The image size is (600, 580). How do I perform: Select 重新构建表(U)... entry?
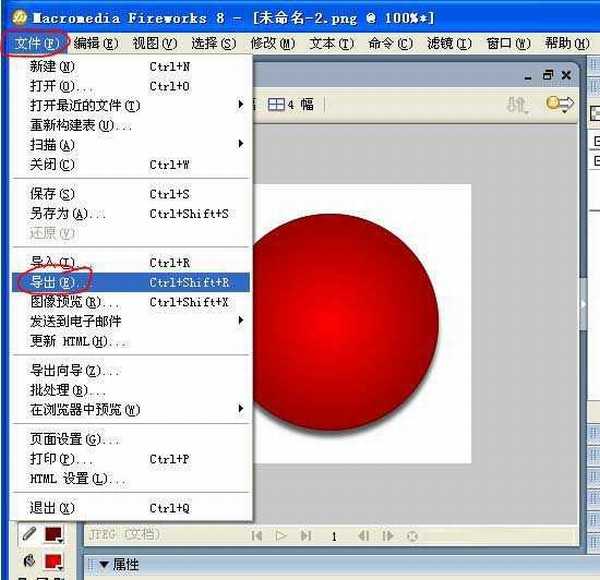(x=131, y=125)
